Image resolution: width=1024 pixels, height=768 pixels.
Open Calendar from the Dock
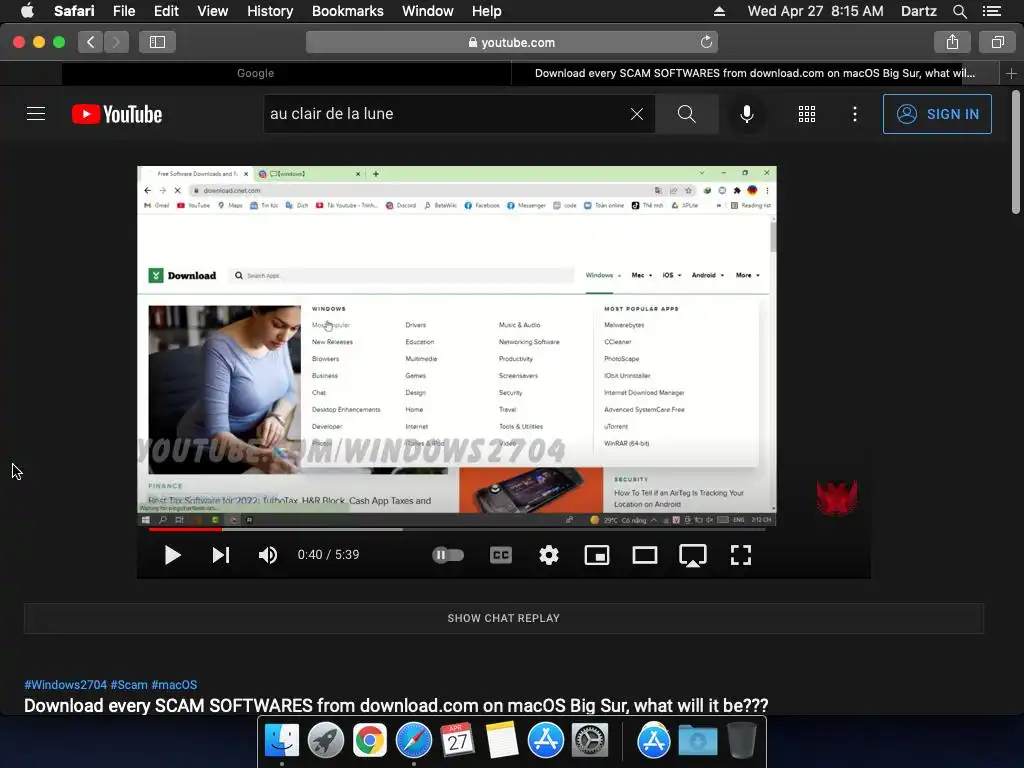pyautogui.click(x=457, y=741)
